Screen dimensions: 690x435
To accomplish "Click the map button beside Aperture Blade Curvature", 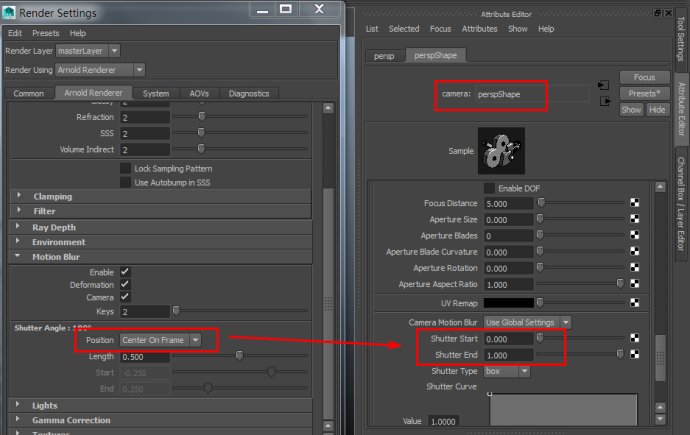I will point(634,251).
